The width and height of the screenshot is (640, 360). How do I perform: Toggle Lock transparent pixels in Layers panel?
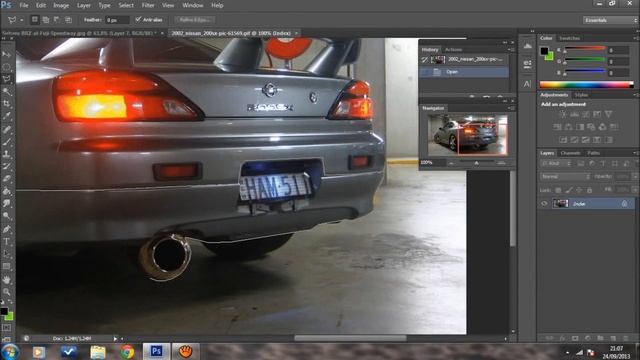558,190
